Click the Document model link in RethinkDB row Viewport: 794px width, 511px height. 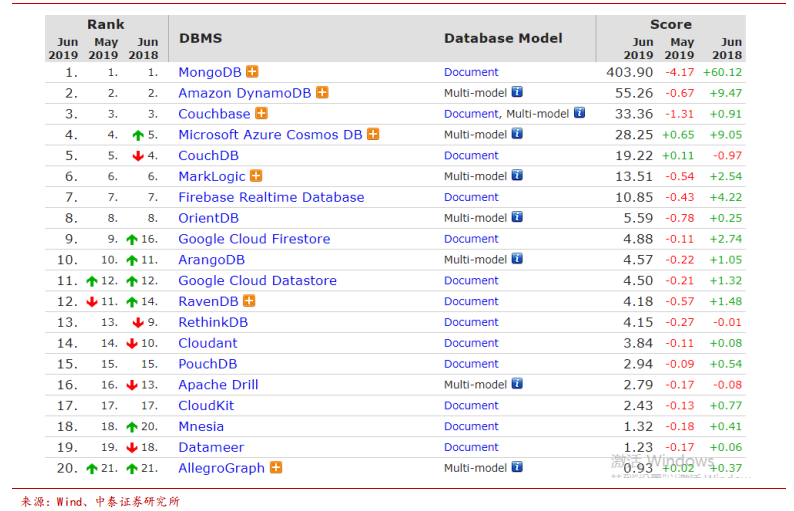tap(471, 322)
